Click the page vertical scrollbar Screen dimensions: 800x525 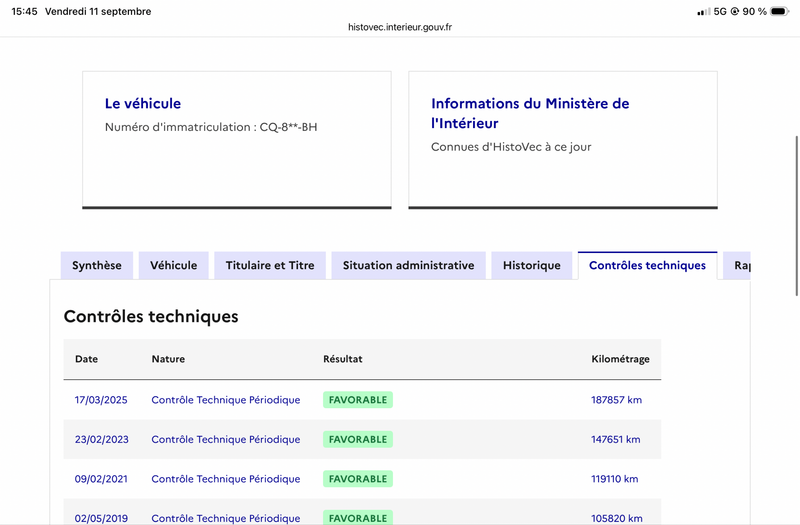click(x=796, y=216)
